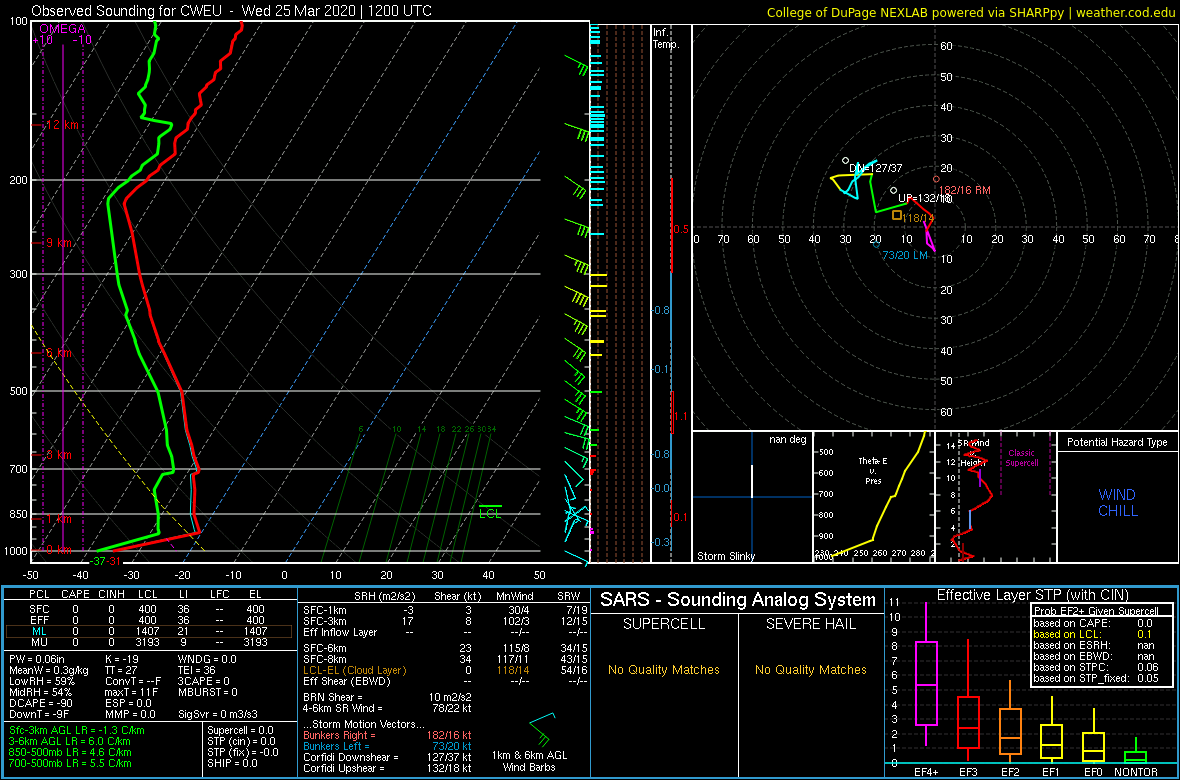The image size is (1180, 780).
Task: Click the 'PW = 0.06in' value
Action: pyautogui.click(x=37, y=661)
